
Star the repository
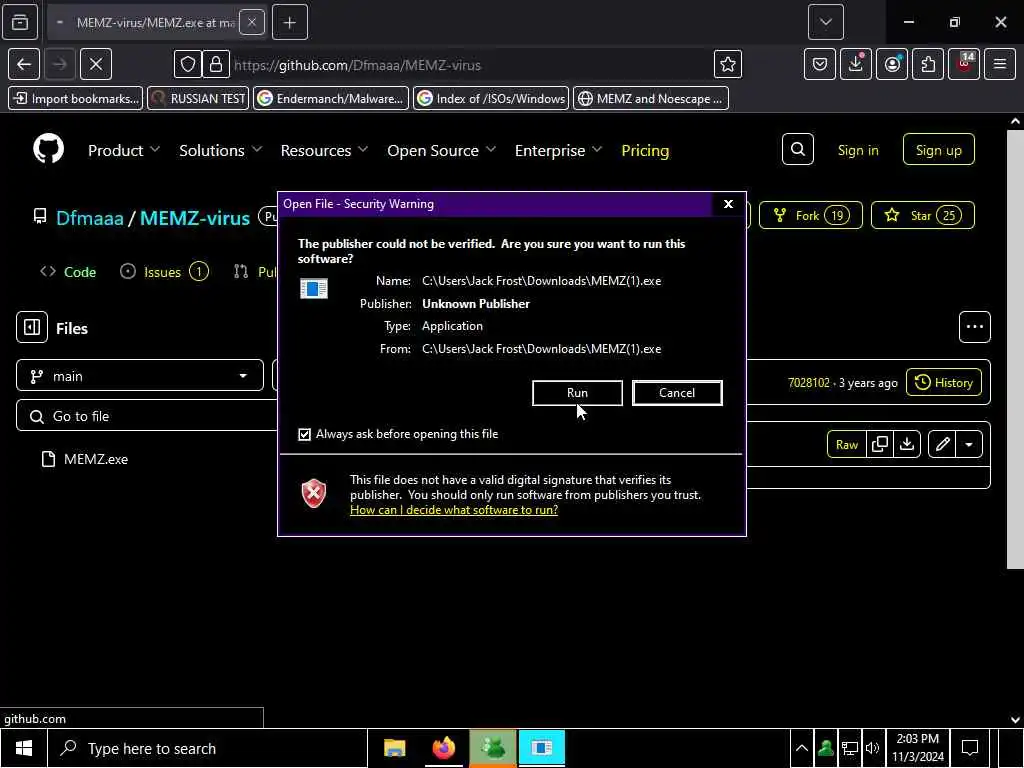922,216
